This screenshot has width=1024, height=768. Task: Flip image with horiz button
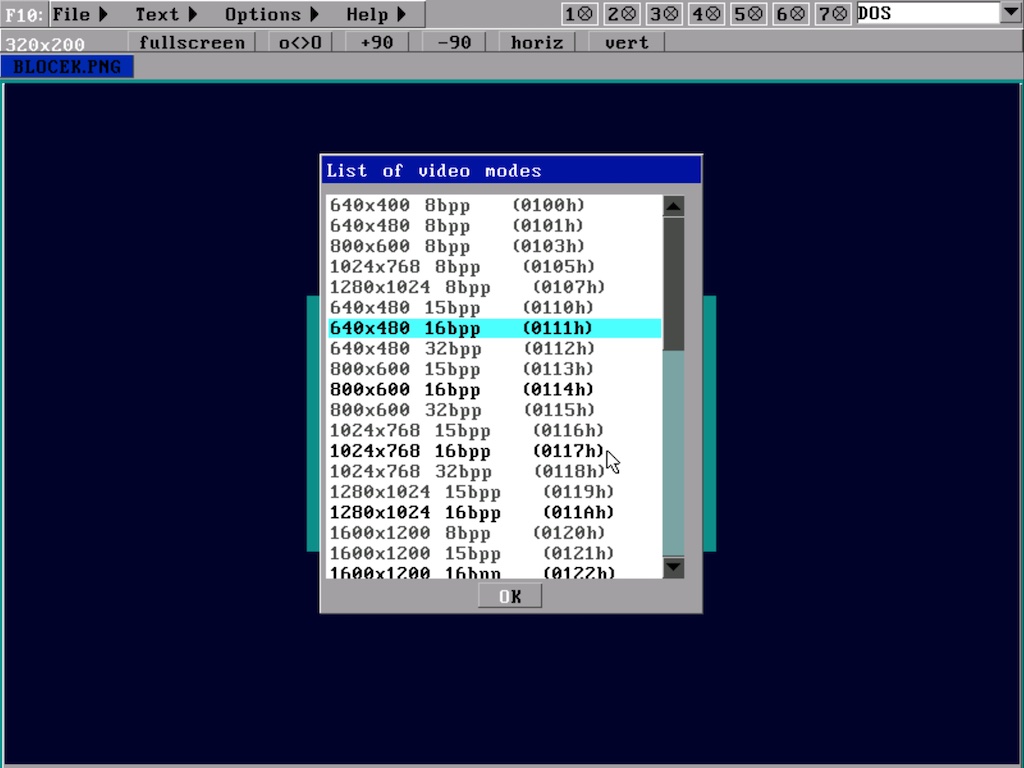(536, 43)
